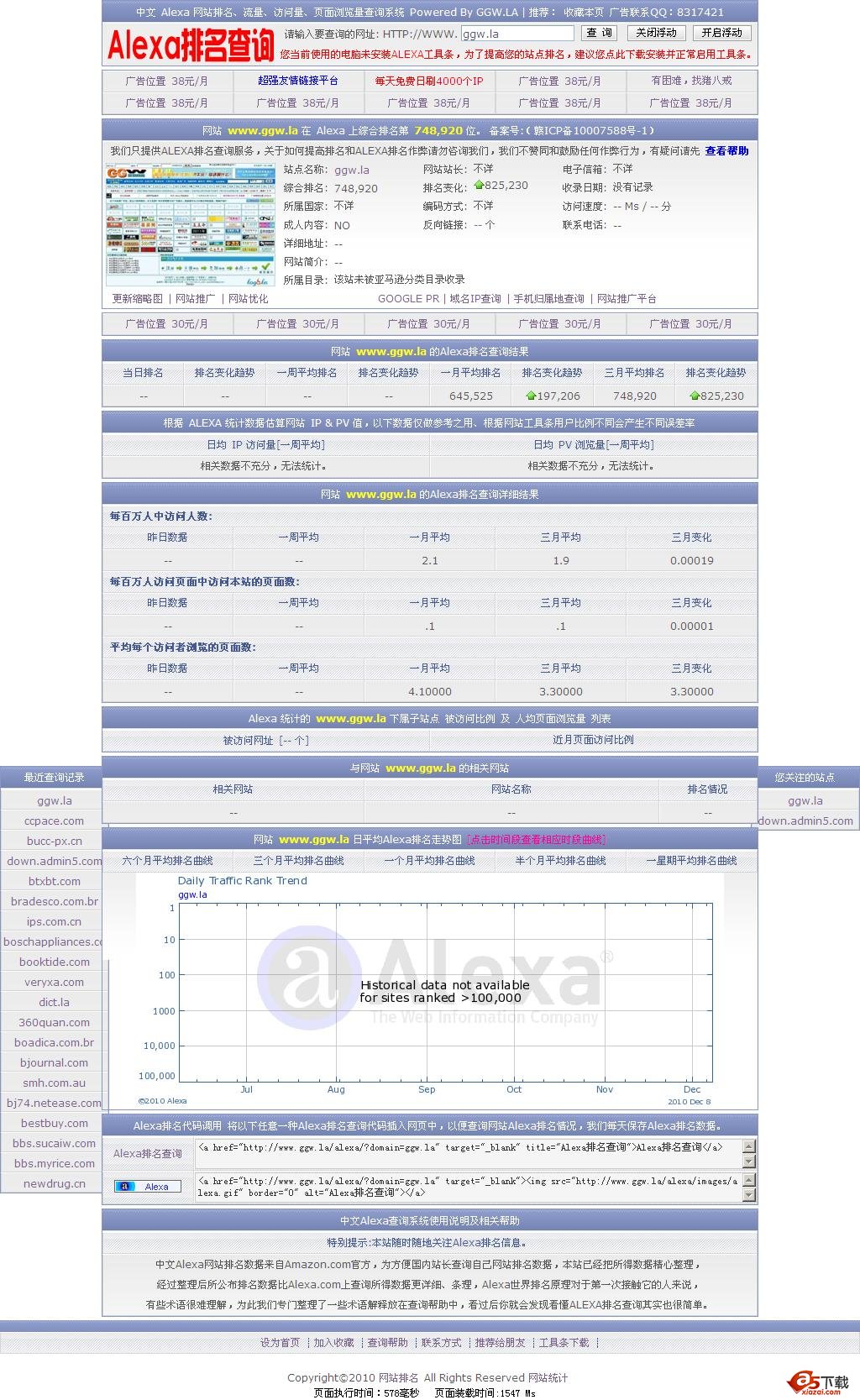Select 三个月平均排名曲线 tab
Image resolution: width=860 pixels, height=1400 pixels.
(x=298, y=861)
